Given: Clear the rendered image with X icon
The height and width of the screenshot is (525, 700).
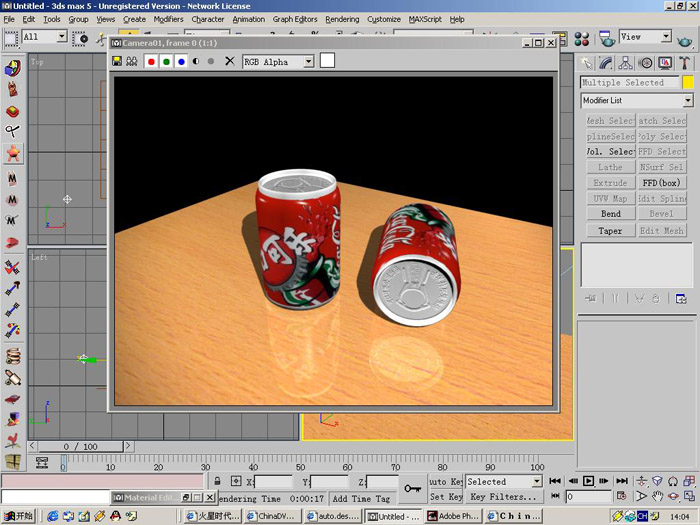Looking at the screenshot, I should [229, 61].
